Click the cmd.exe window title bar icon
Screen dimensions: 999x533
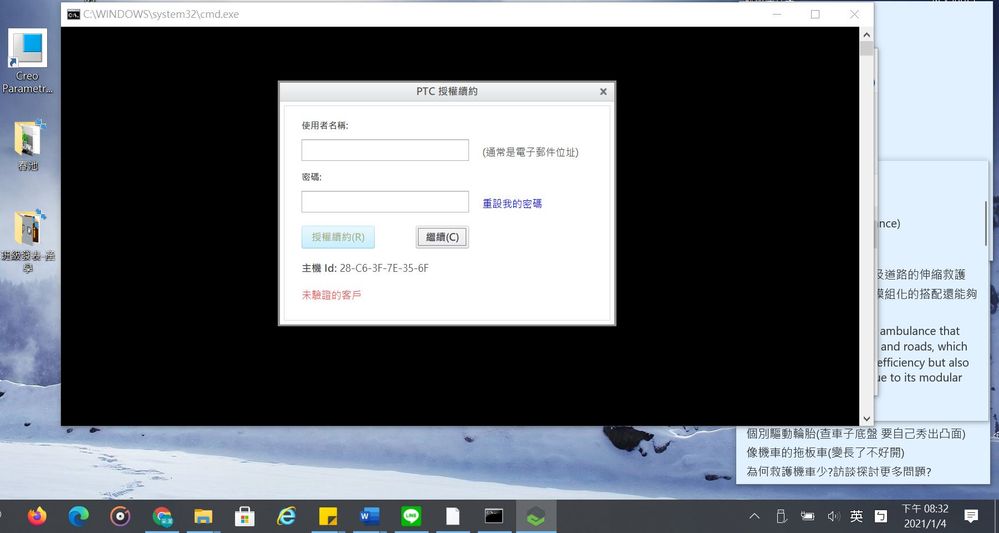73,14
